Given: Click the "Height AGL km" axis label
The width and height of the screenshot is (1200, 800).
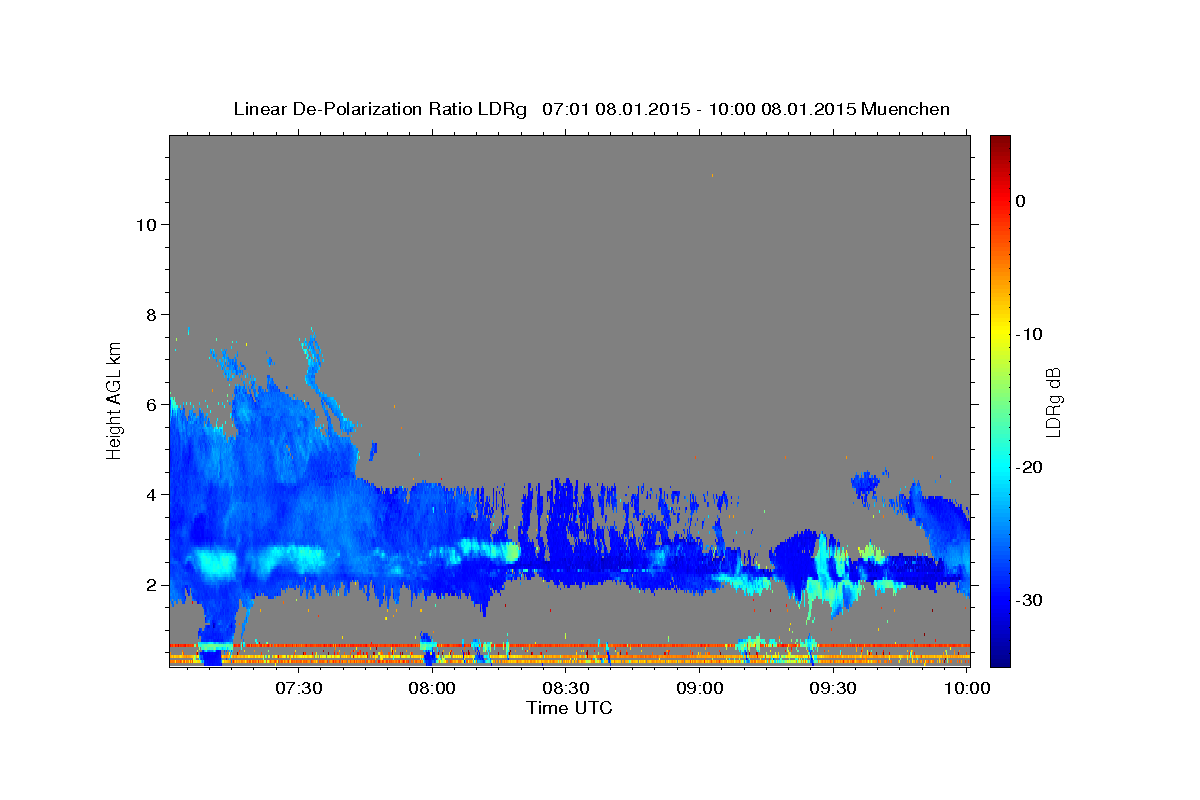Looking at the screenshot, I should 114,399.
